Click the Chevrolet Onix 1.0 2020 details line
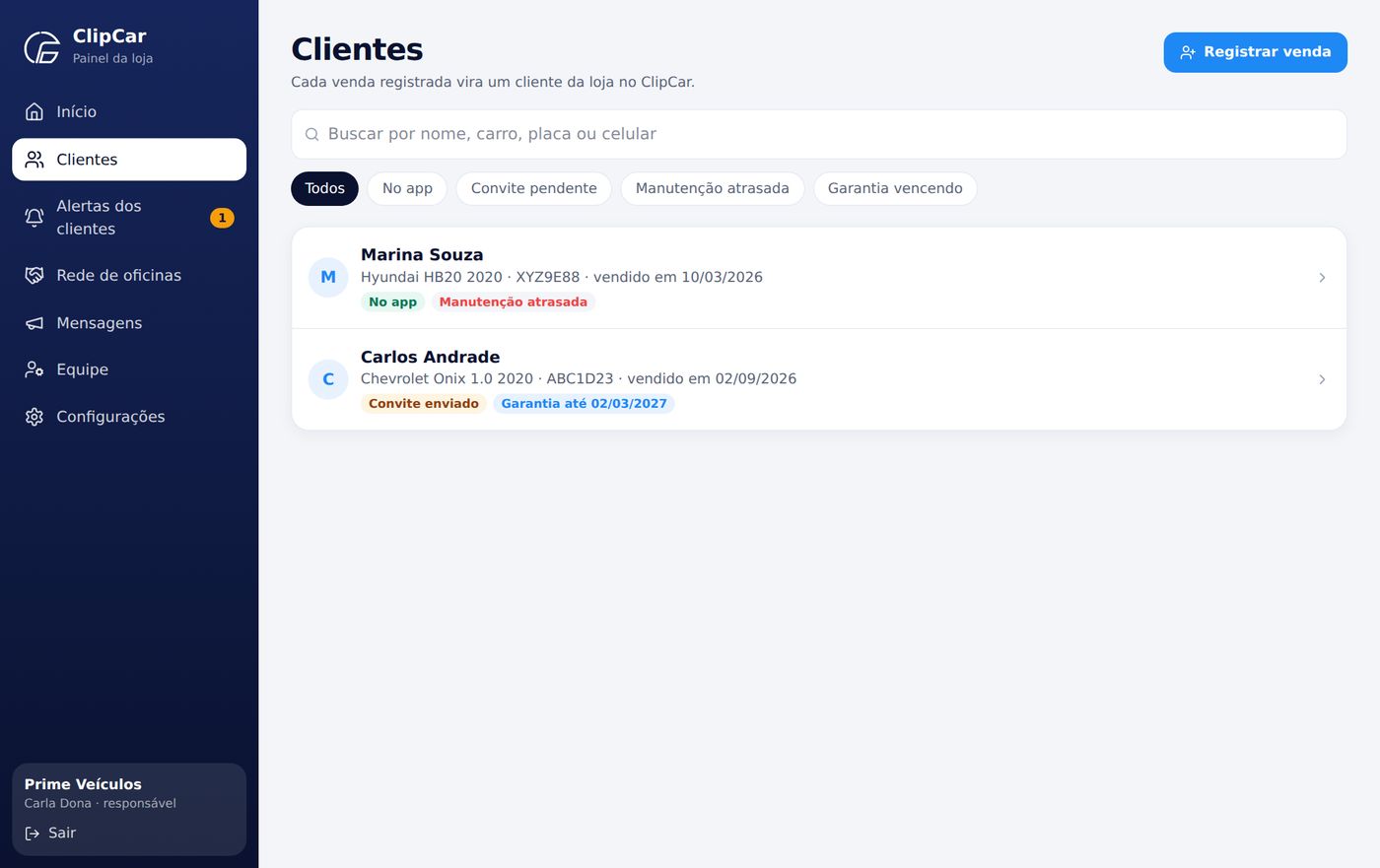 point(579,379)
